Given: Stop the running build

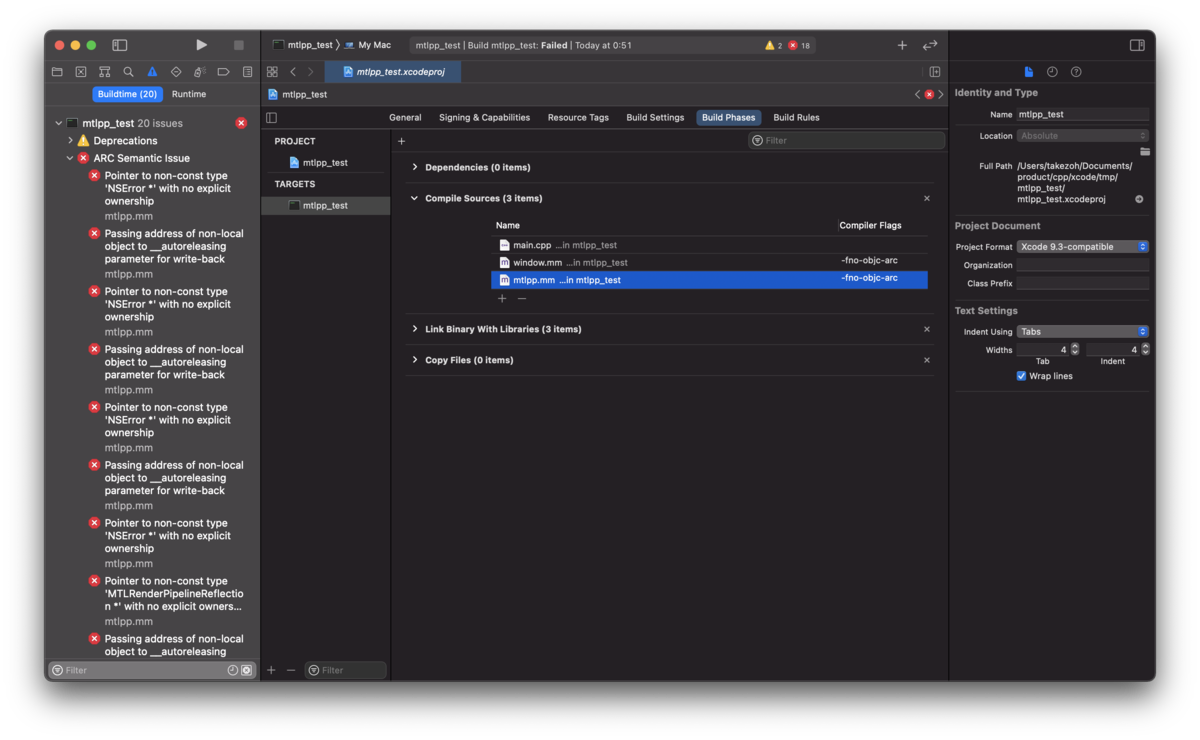Looking at the screenshot, I should [x=238, y=45].
